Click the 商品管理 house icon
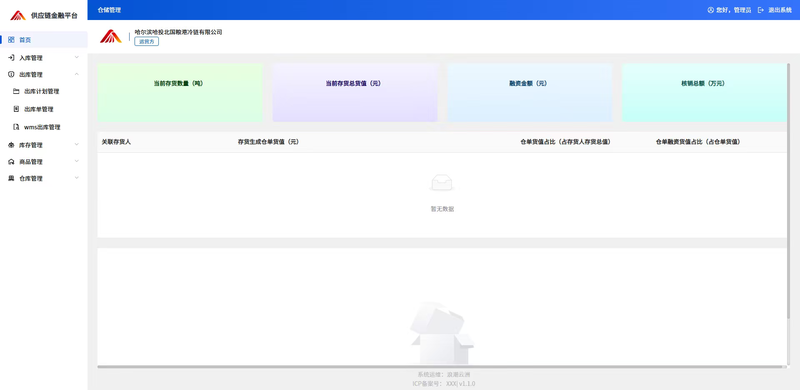The height and width of the screenshot is (390, 800). [x=11, y=162]
